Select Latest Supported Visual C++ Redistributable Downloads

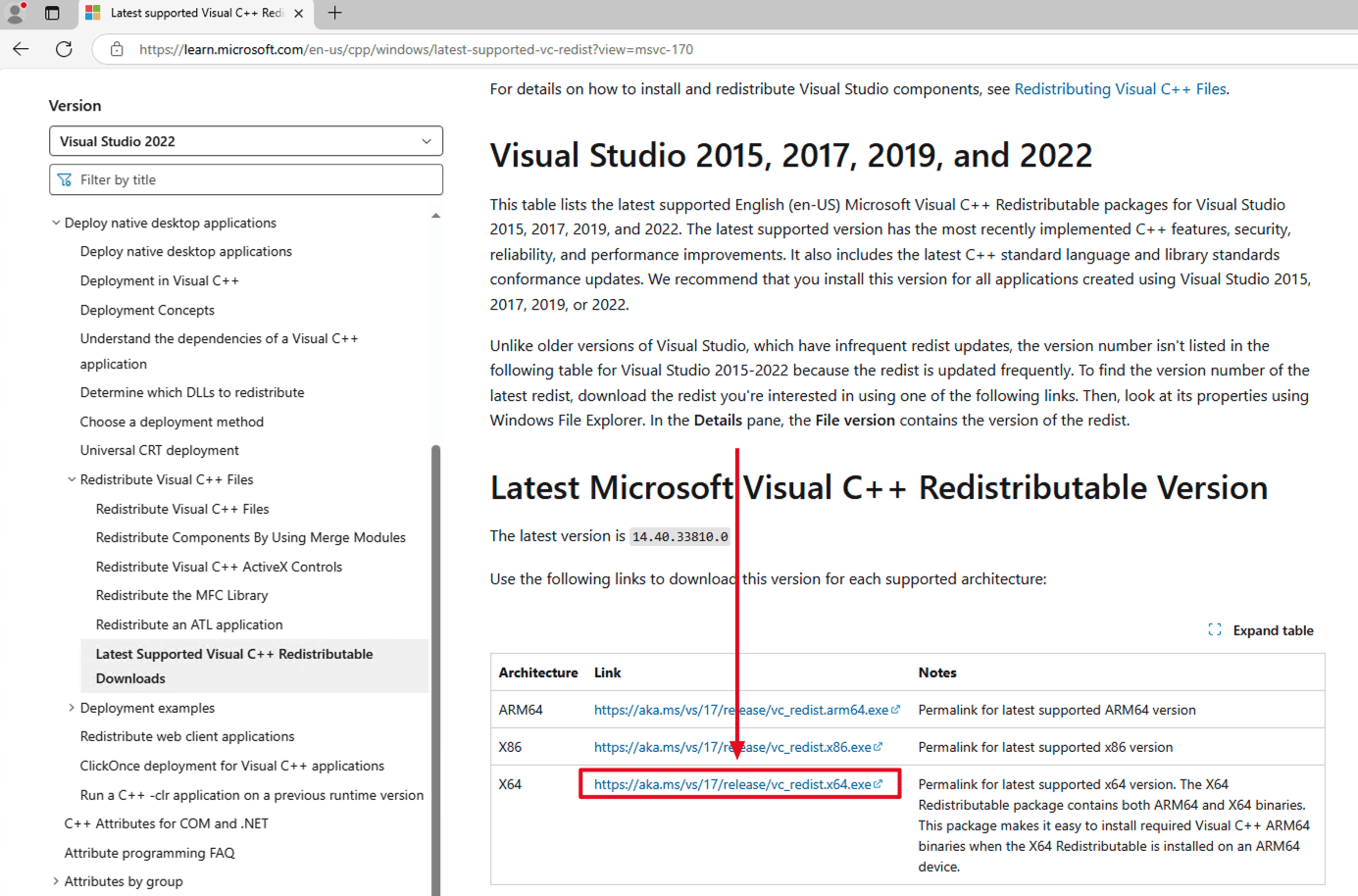point(255,666)
